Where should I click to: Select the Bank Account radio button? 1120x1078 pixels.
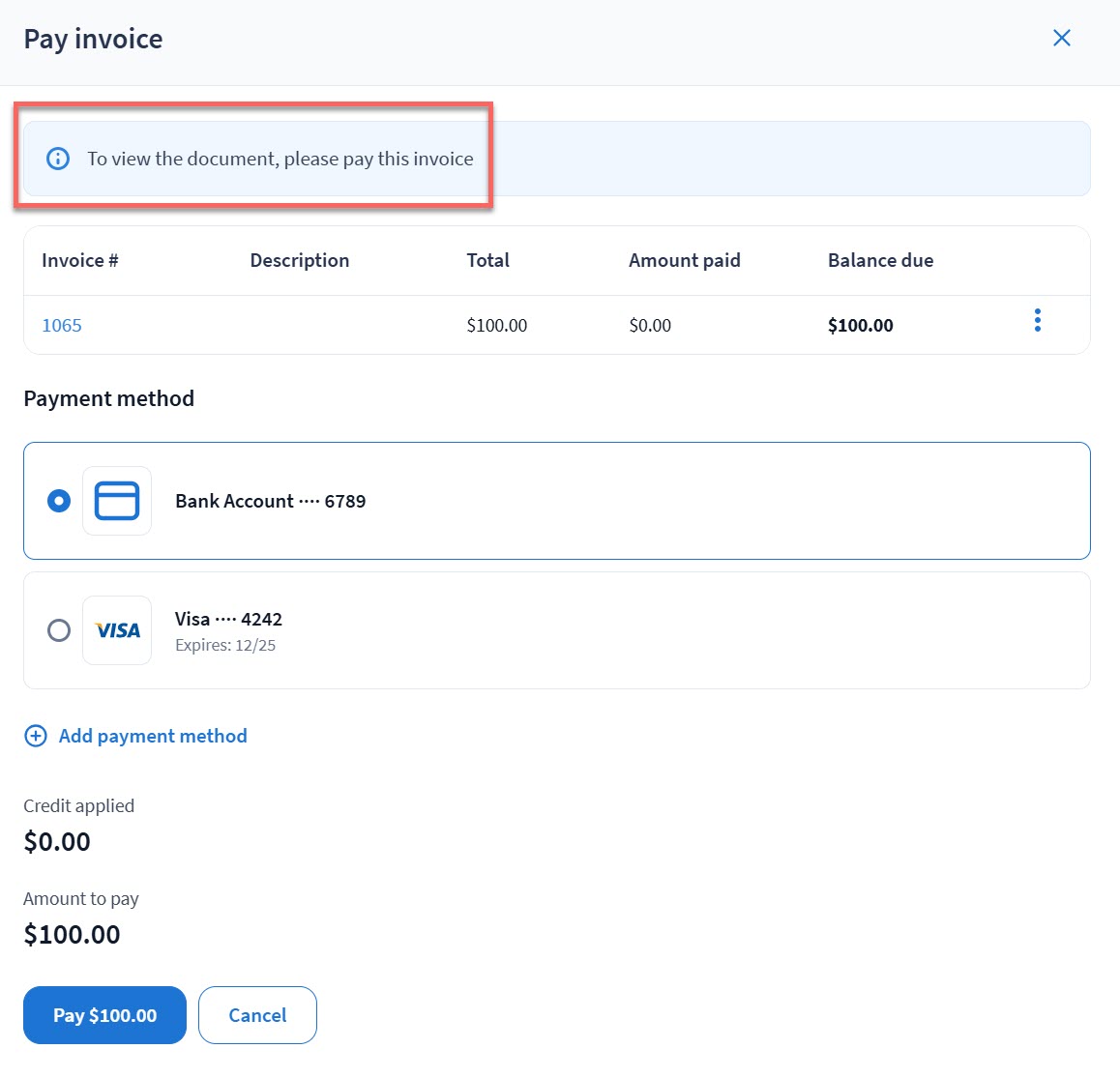[59, 501]
